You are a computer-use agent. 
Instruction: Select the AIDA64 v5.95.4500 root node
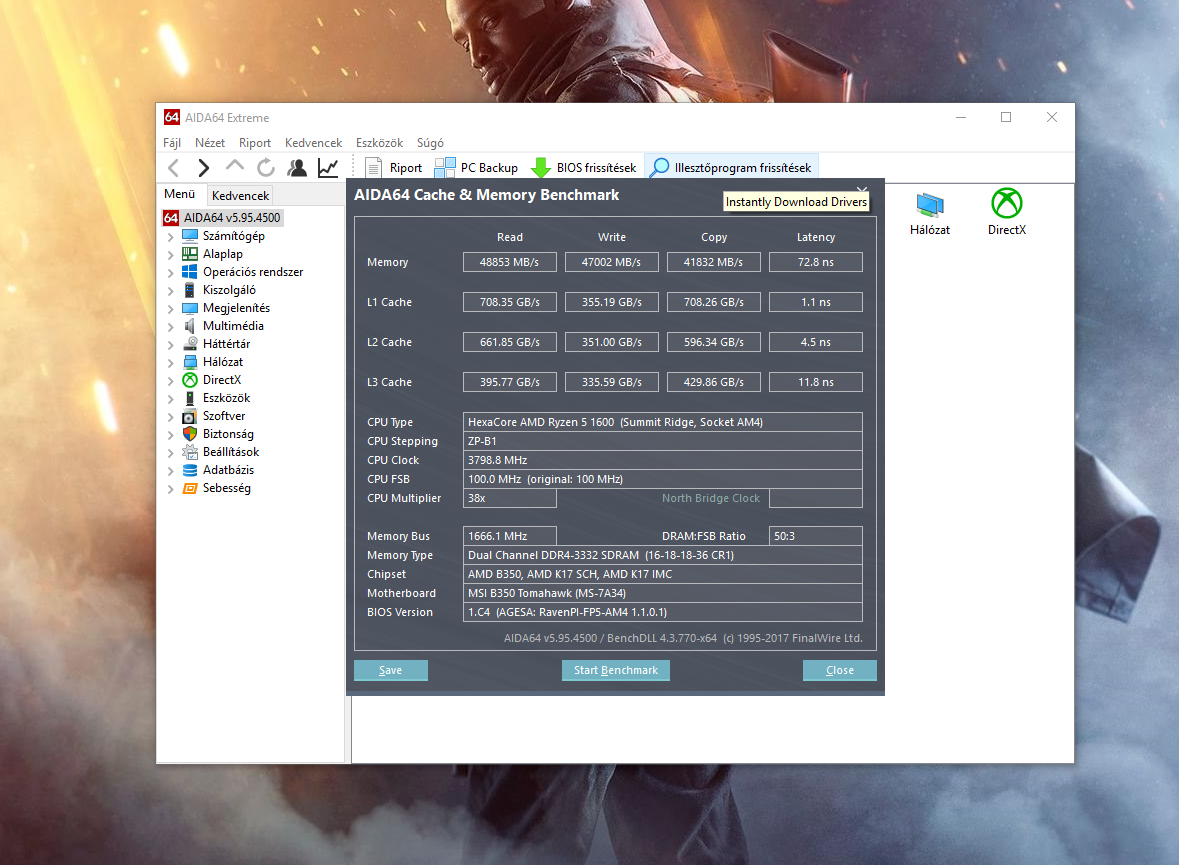(x=223, y=218)
